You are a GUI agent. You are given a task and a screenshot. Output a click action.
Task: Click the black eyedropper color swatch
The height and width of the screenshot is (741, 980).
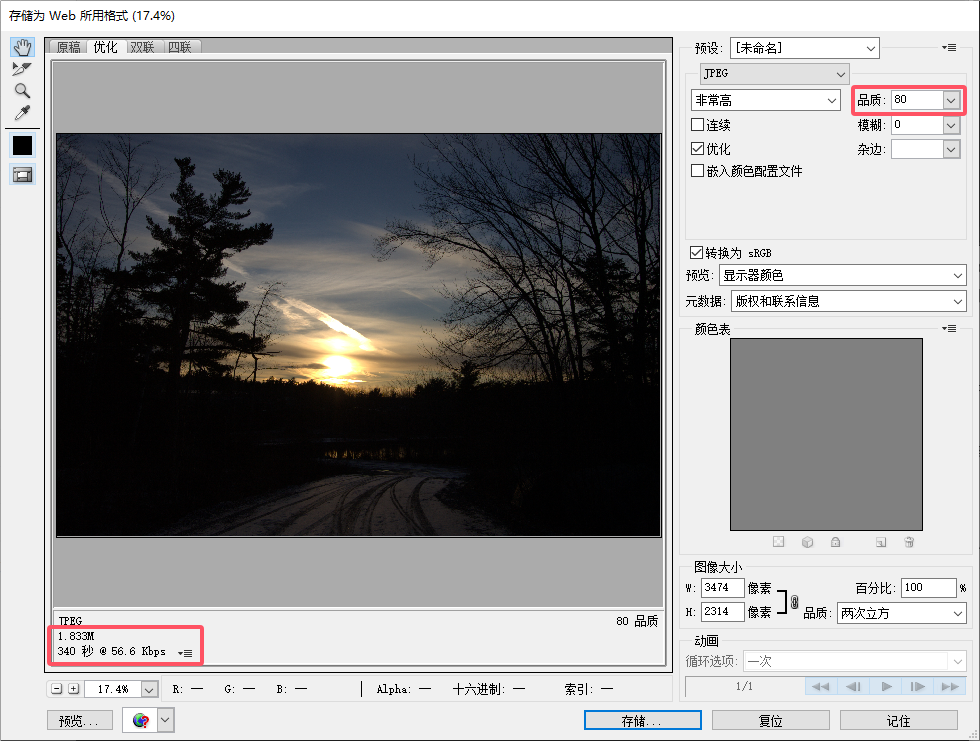pyautogui.click(x=22, y=145)
